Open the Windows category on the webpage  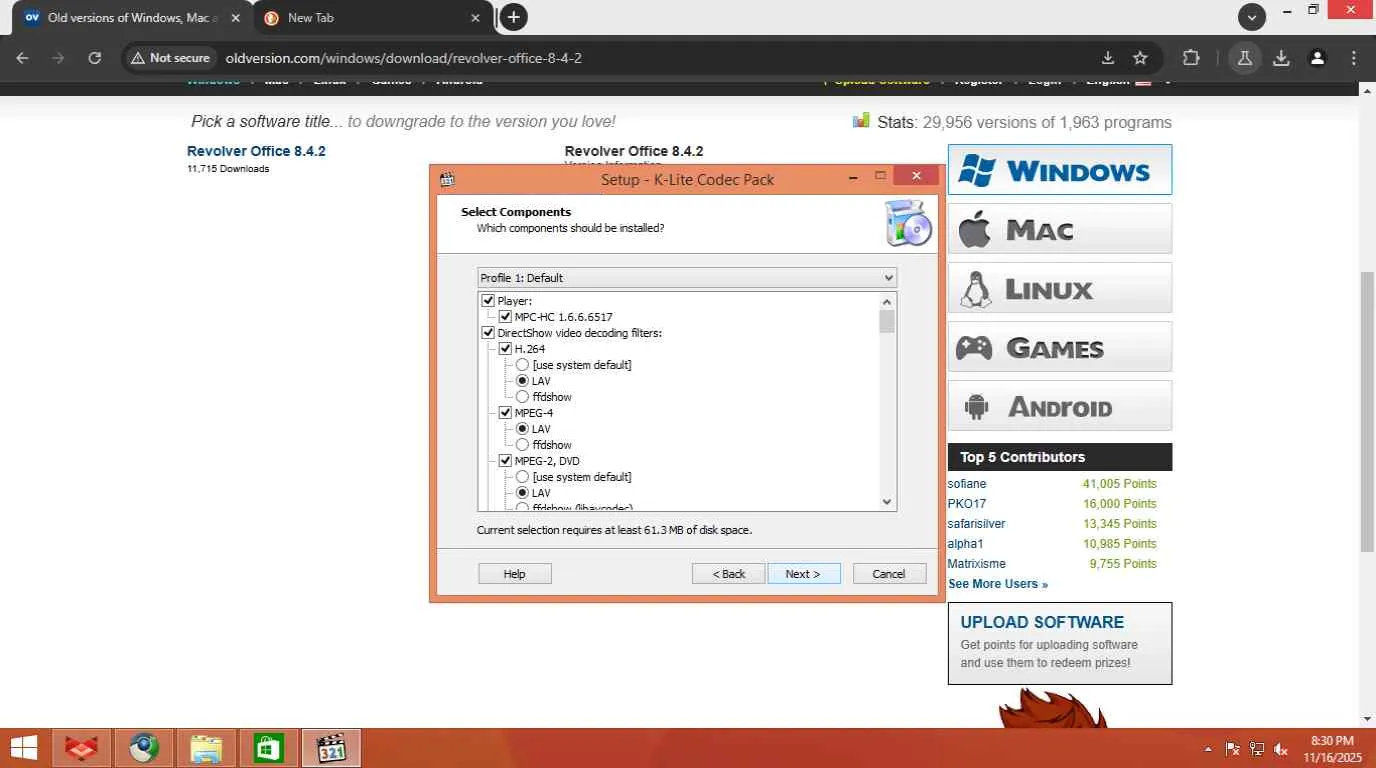click(x=1060, y=170)
